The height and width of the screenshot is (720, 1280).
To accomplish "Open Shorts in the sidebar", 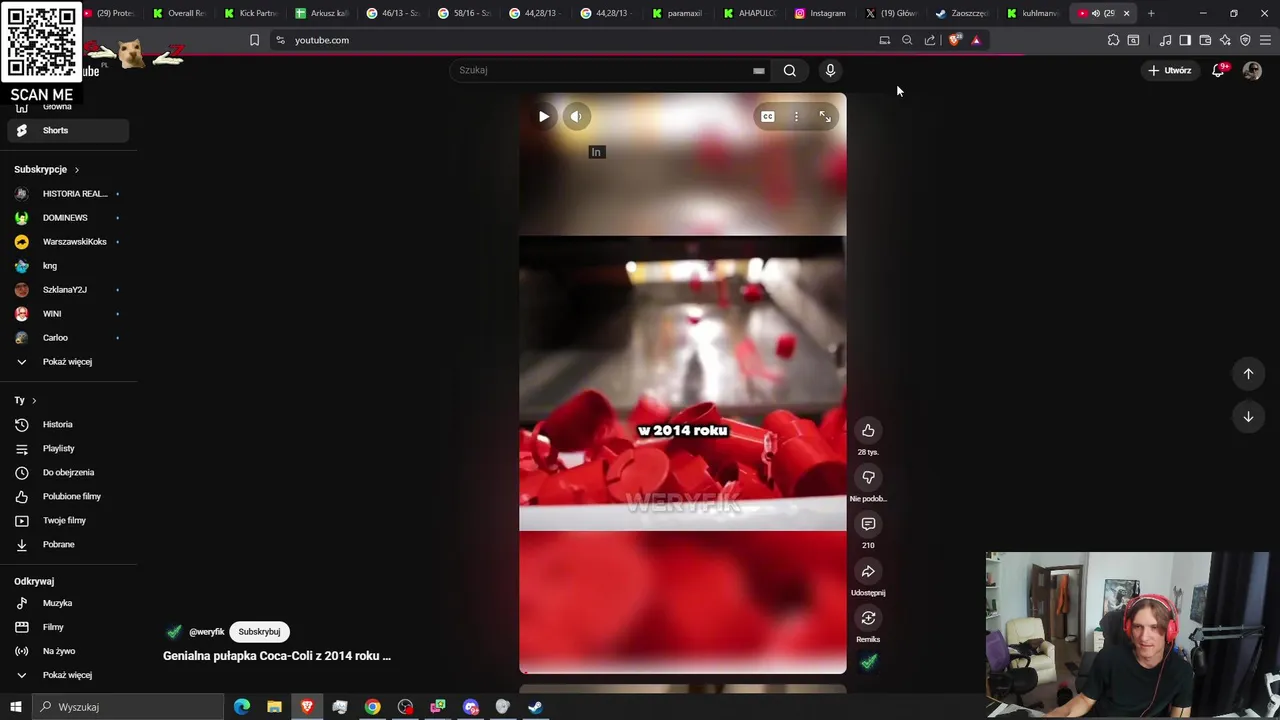I will click(68, 130).
